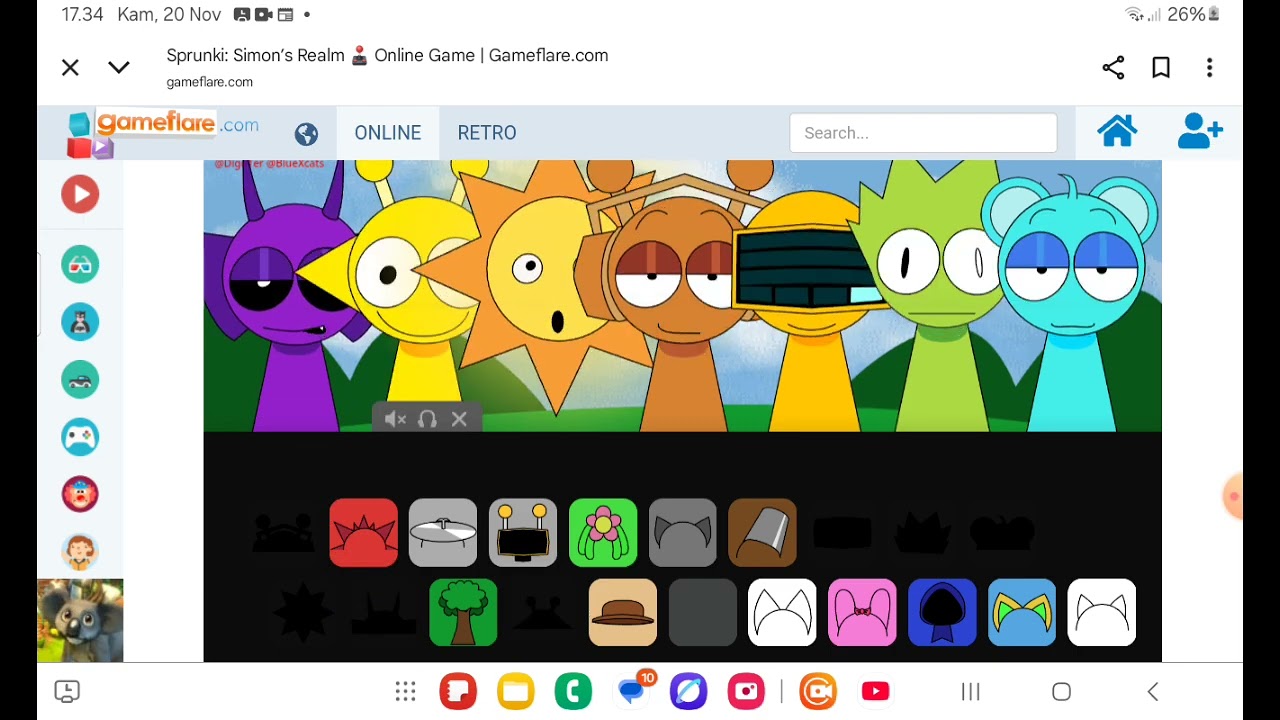1280x720 pixels.
Task: Pick the yellow-antenna black screen character icon
Action: click(523, 533)
